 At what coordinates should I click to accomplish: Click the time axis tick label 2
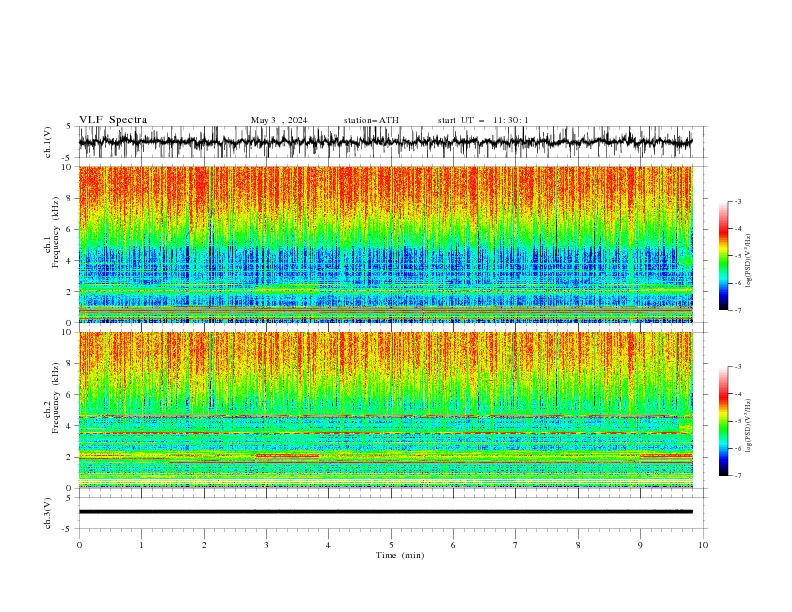pyautogui.click(x=204, y=545)
